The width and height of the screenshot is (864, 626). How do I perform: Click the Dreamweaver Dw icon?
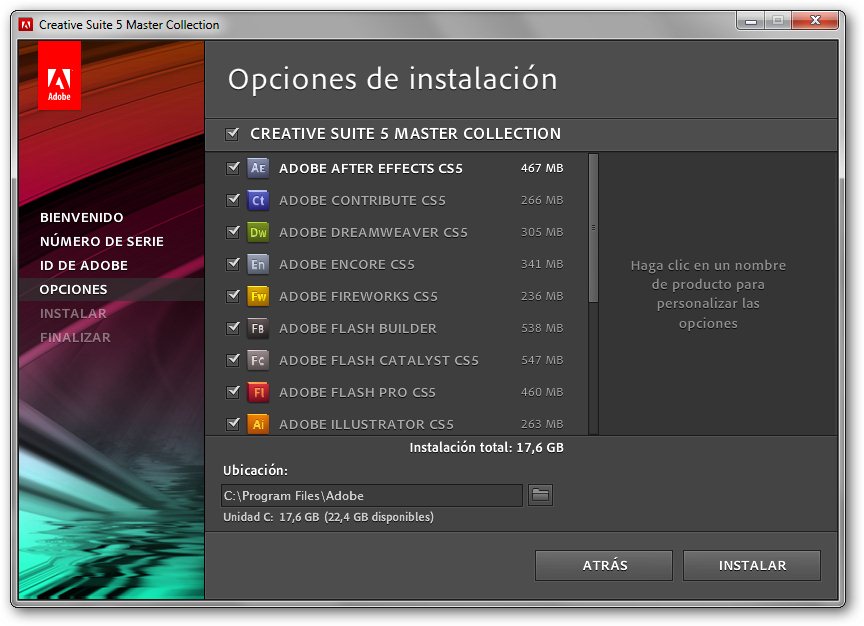[x=258, y=232]
